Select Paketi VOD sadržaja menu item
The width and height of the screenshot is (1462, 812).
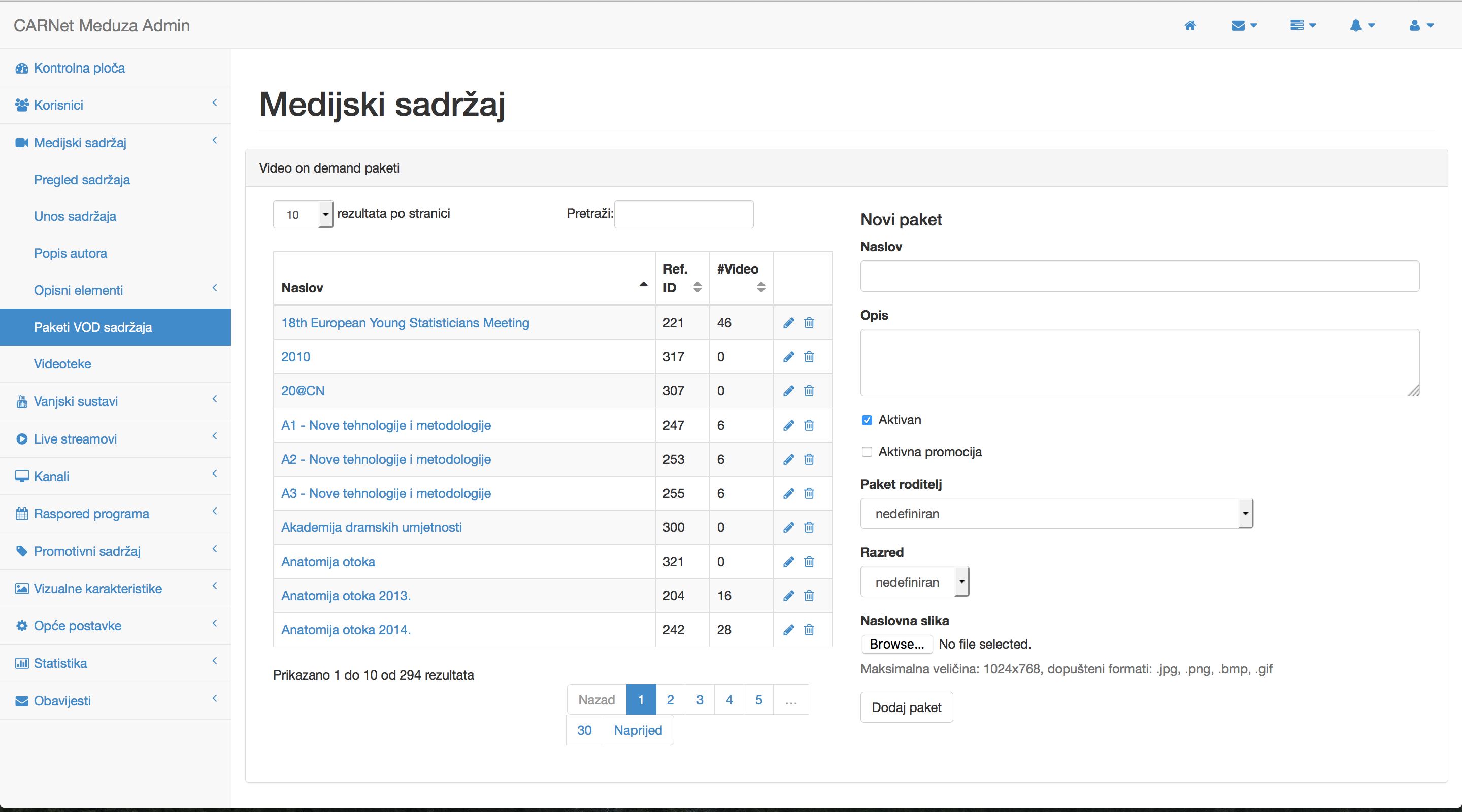coord(115,327)
